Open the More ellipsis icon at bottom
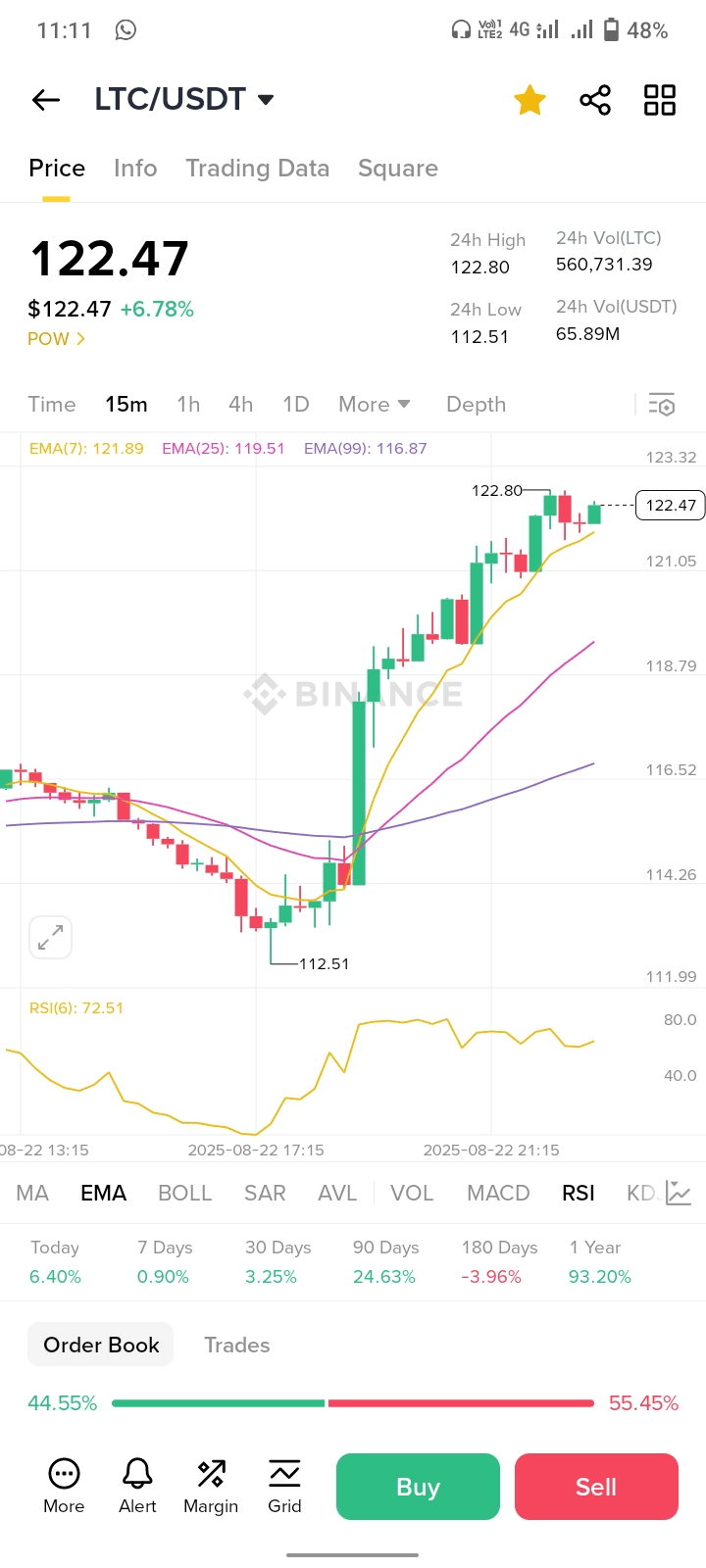706x1568 pixels. click(64, 1473)
